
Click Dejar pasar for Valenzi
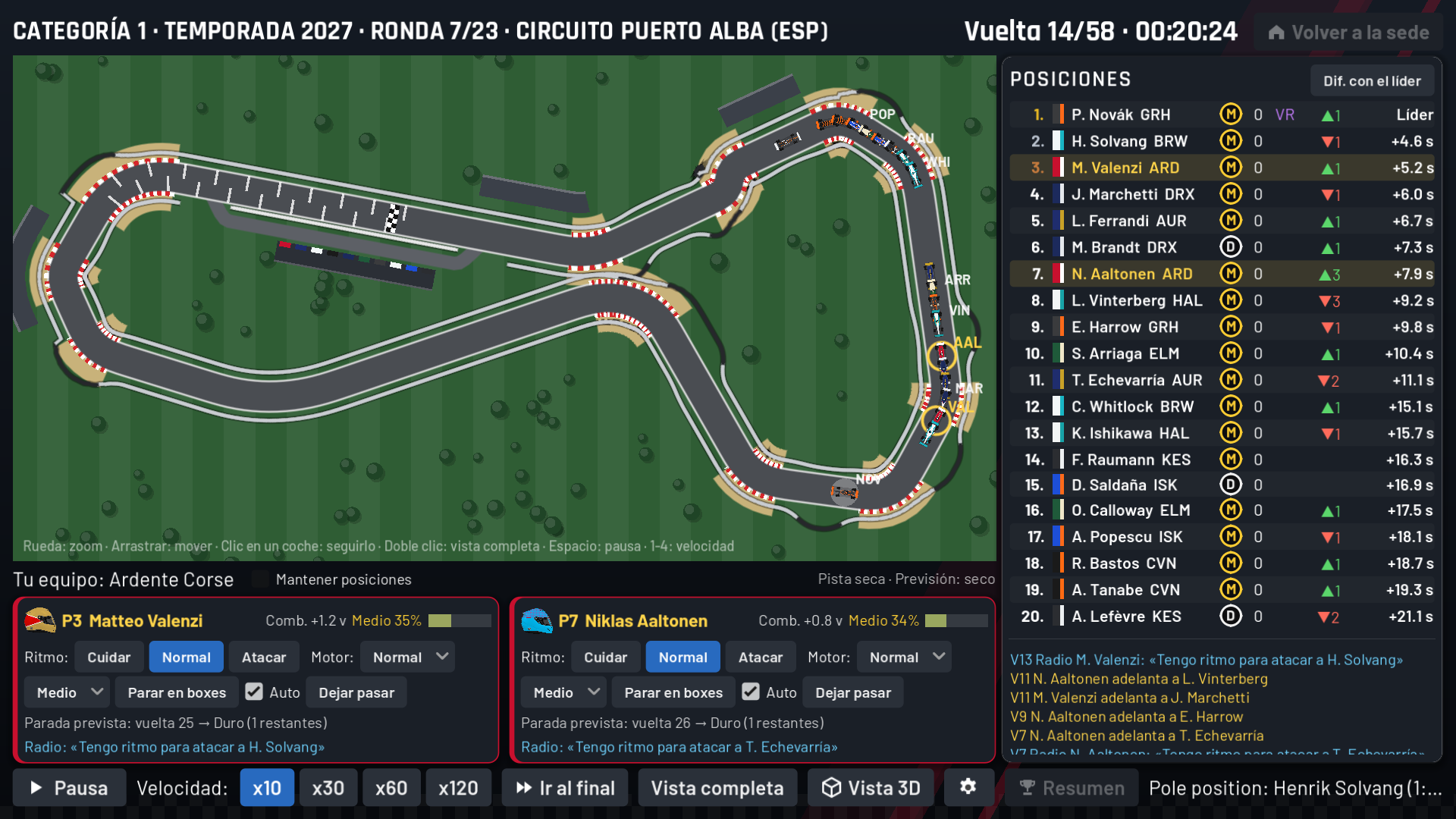[356, 692]
